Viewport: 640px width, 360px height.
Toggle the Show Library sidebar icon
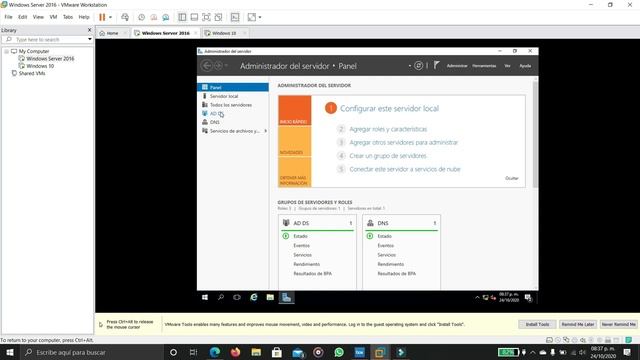tap(182, 17)
